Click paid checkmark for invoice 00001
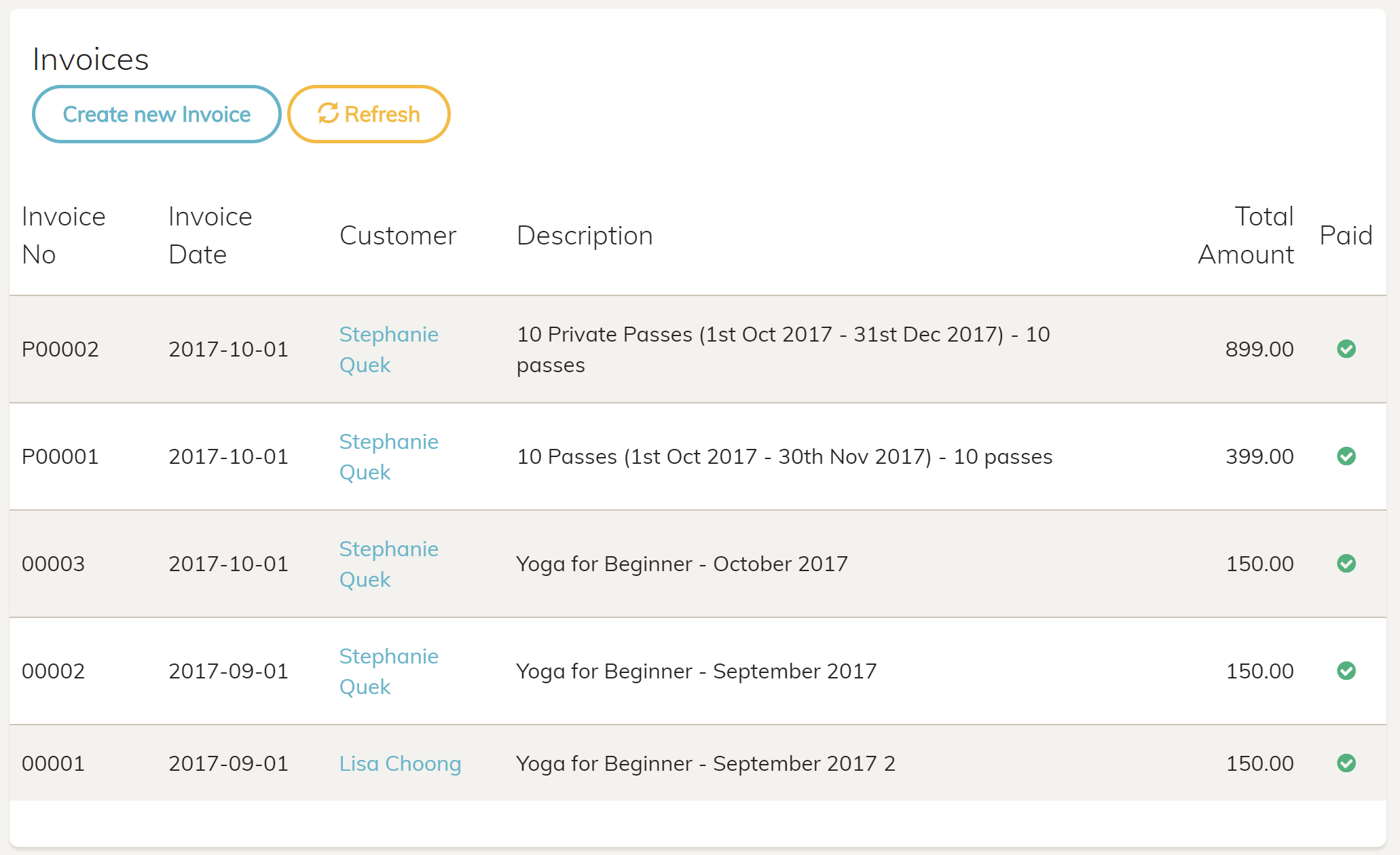Viewport: 1400px width, 855px height. point(1346,763)
